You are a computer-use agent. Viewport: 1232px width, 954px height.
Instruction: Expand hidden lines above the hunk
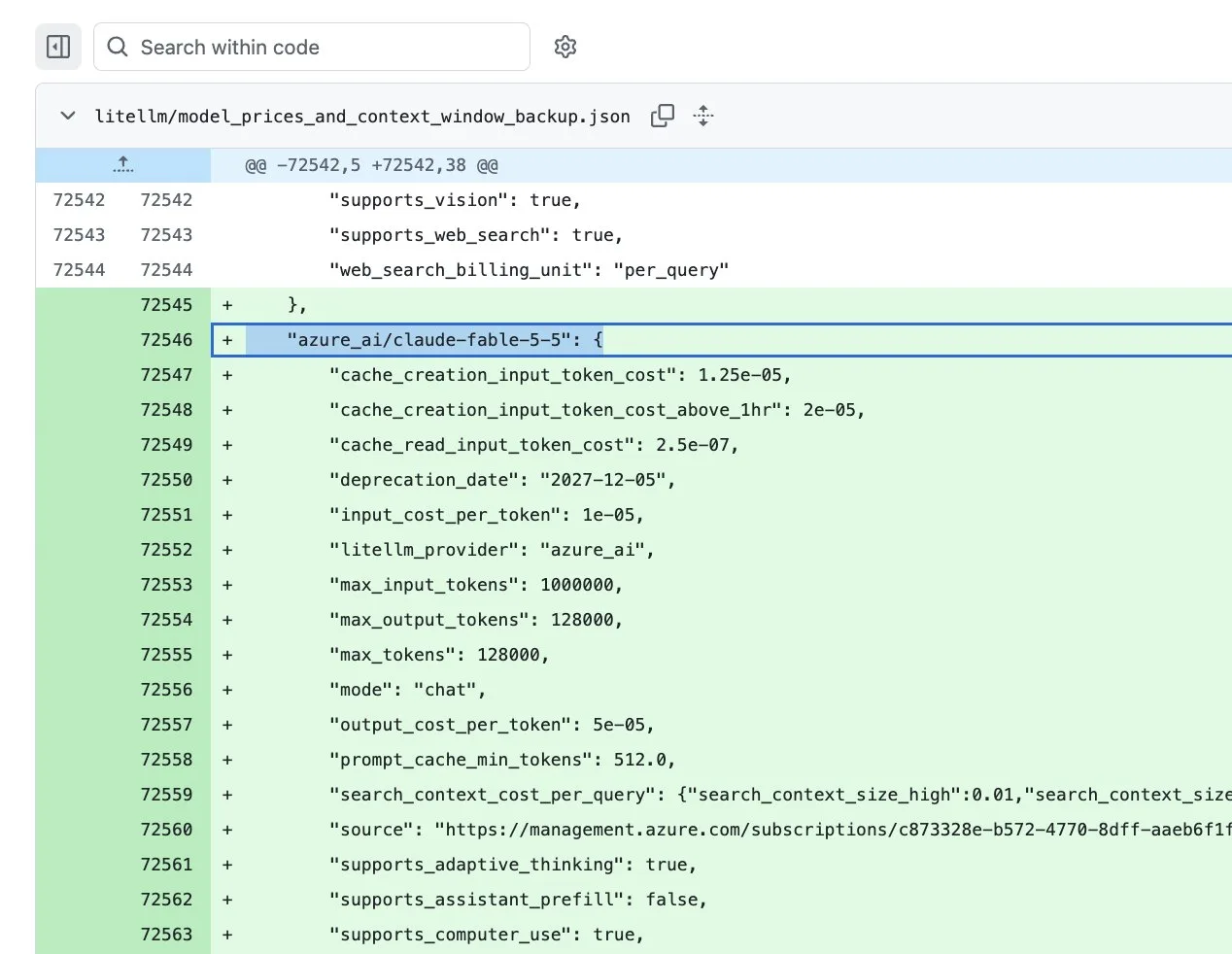[123, 165]
